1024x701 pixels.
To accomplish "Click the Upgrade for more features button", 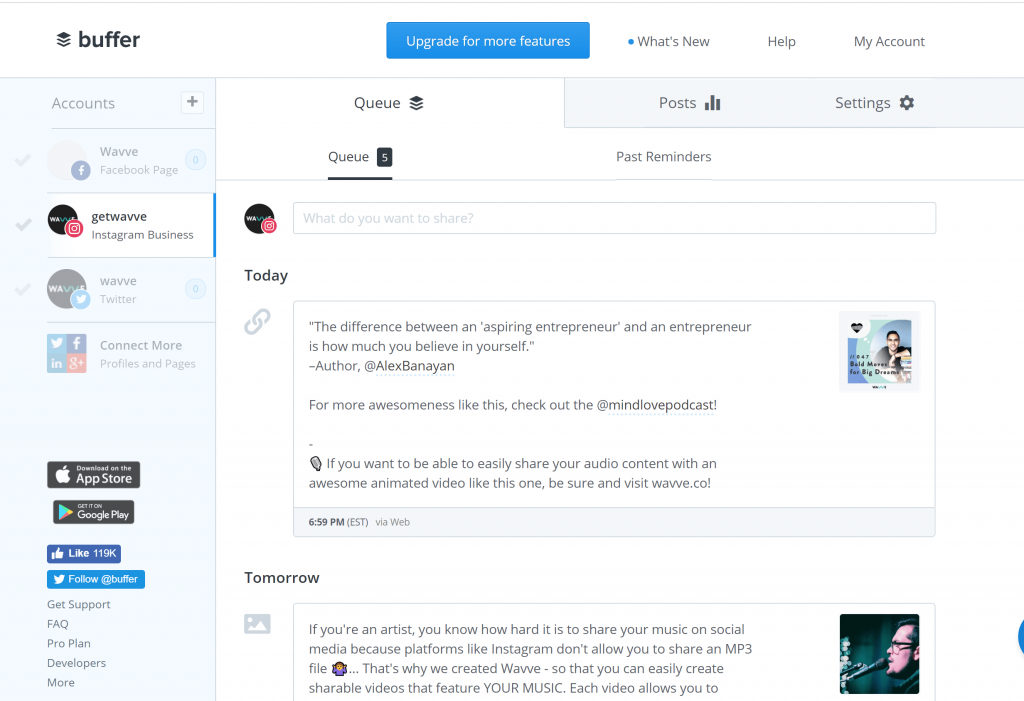I will coord(488,40).
